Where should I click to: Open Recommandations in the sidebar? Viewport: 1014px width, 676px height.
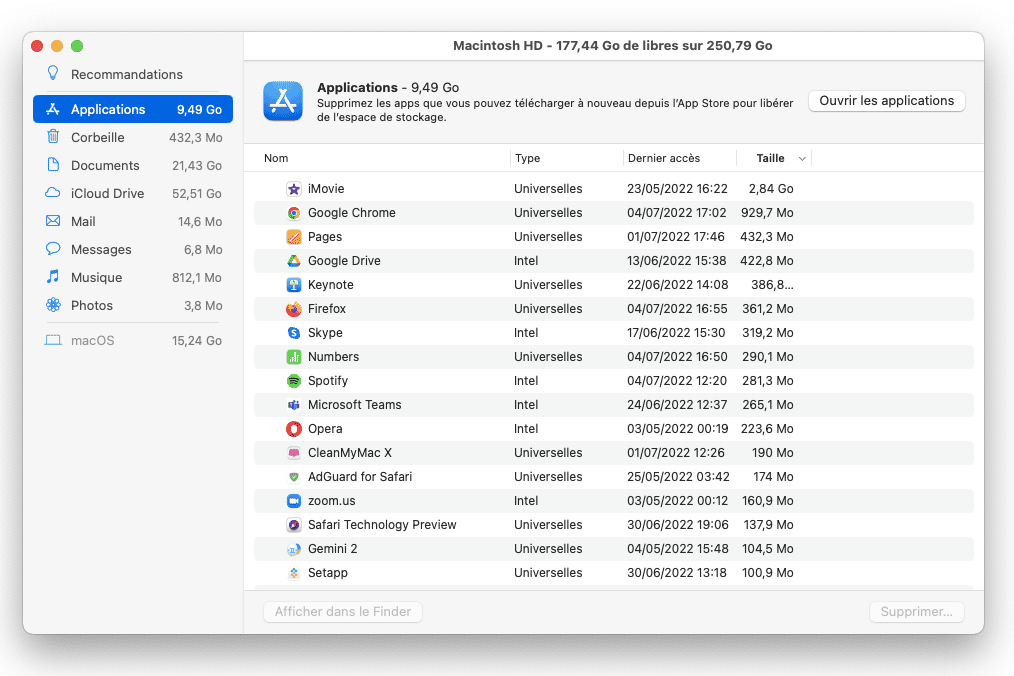tap(133, 74)
